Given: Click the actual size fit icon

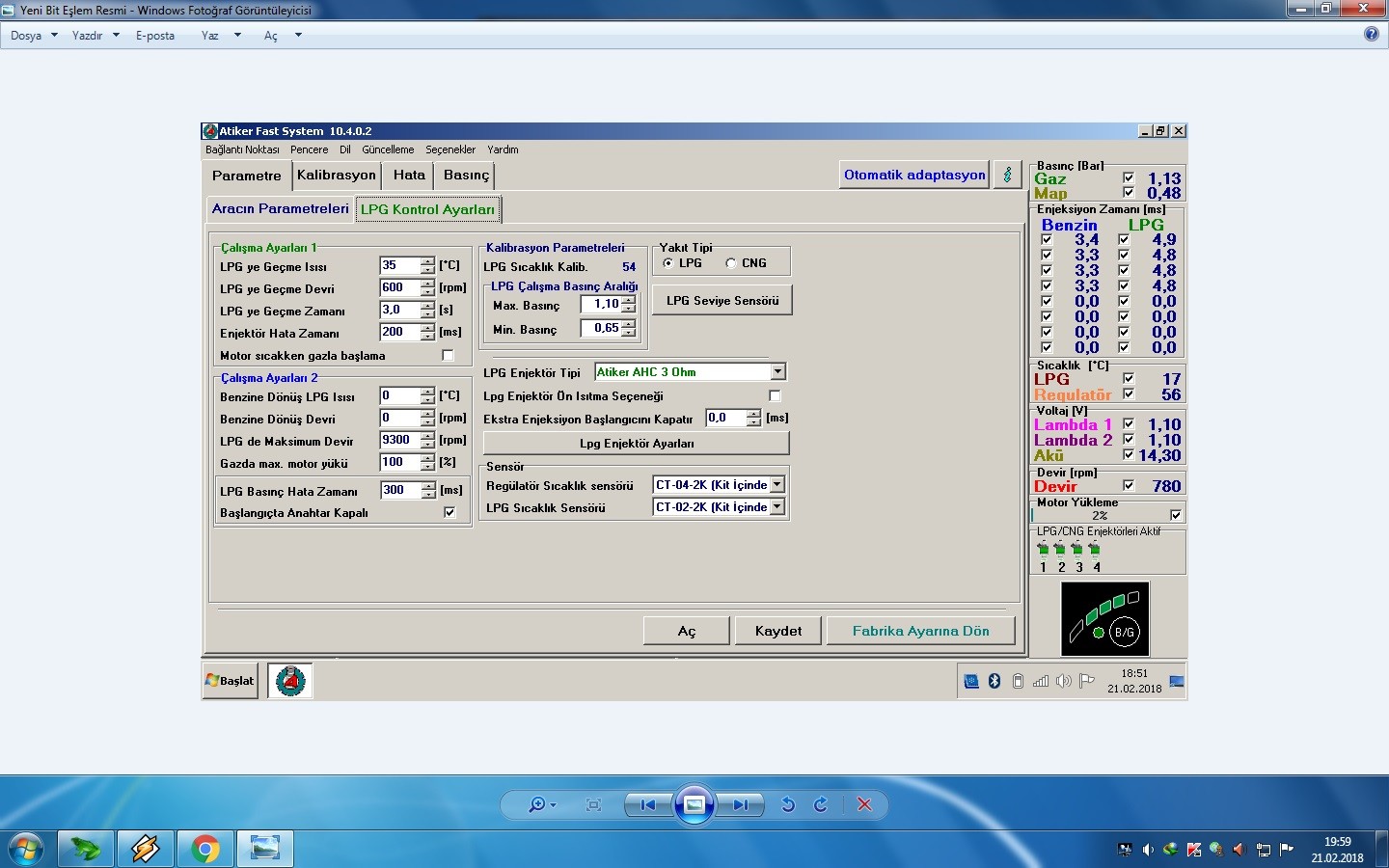Looking at the screenshot, I should click(x=593, y=804).
